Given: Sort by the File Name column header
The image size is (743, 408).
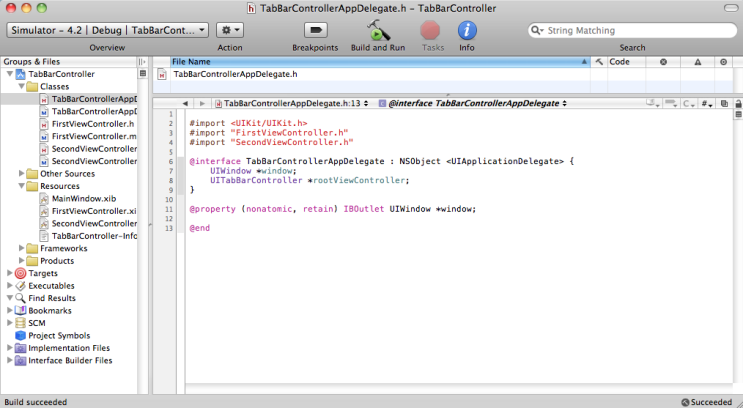Looking at the screenshot, I should [x=380, y=62].
